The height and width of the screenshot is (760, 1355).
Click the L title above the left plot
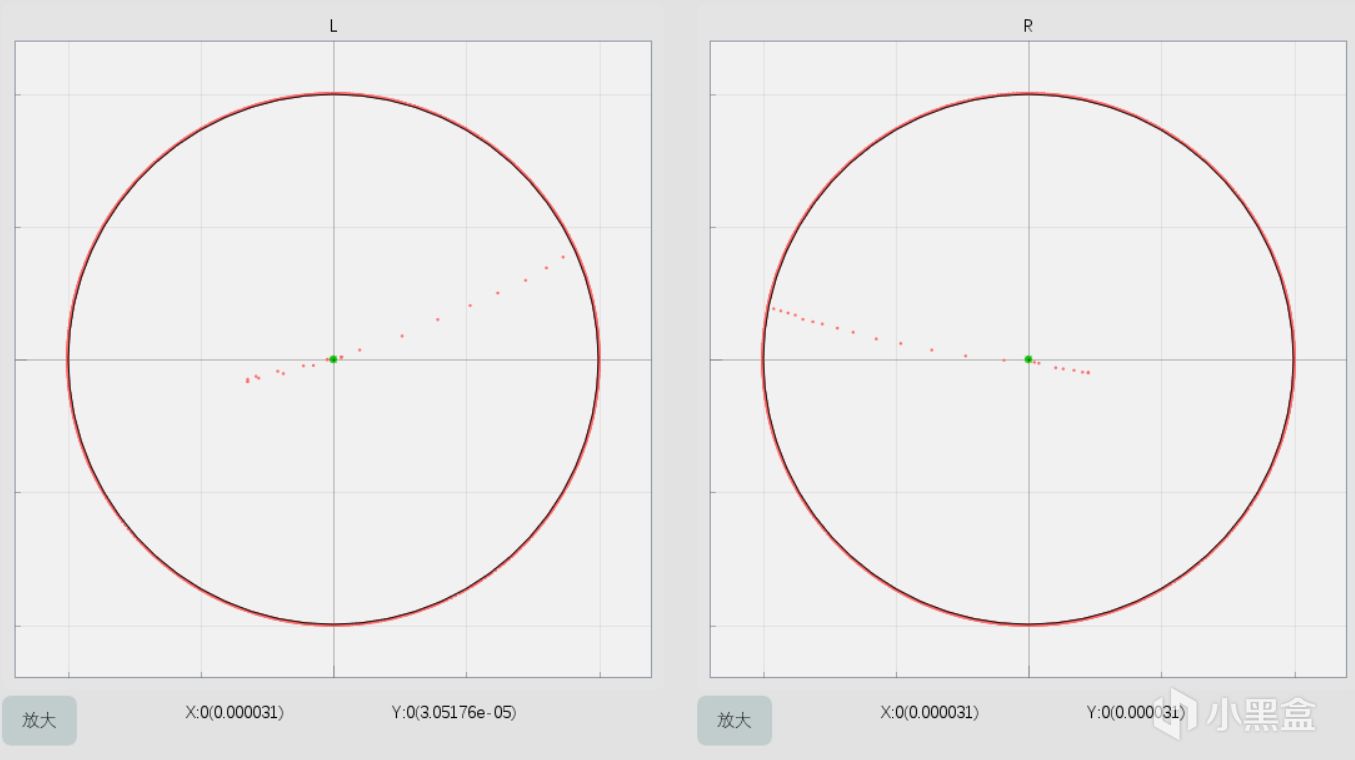coord(333,27)
